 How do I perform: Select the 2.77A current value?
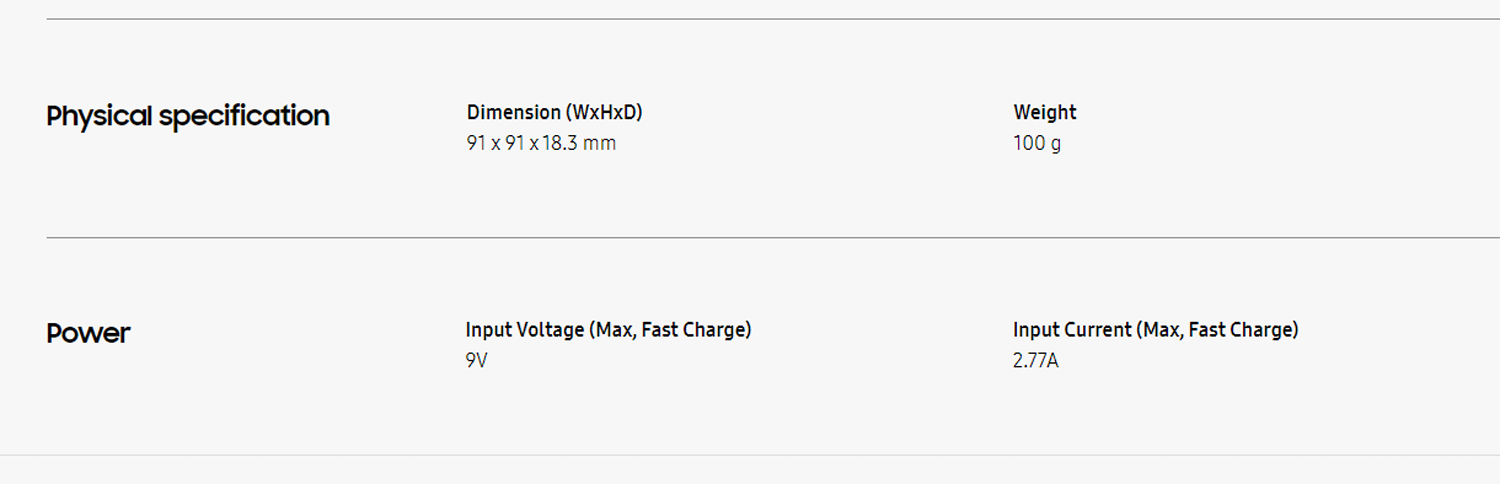tap(1035, 360)
